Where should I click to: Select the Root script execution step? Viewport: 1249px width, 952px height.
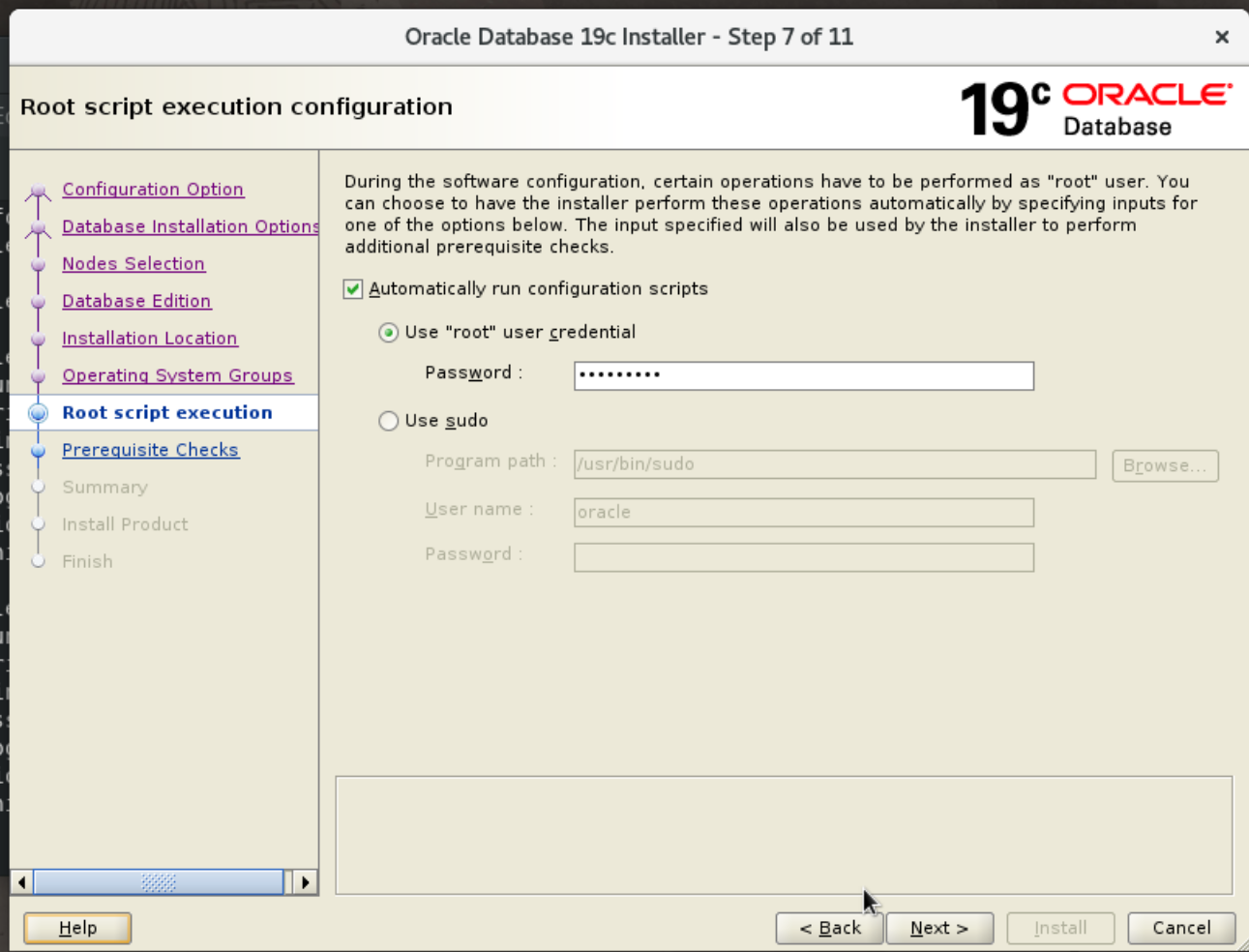coord(167,412)
